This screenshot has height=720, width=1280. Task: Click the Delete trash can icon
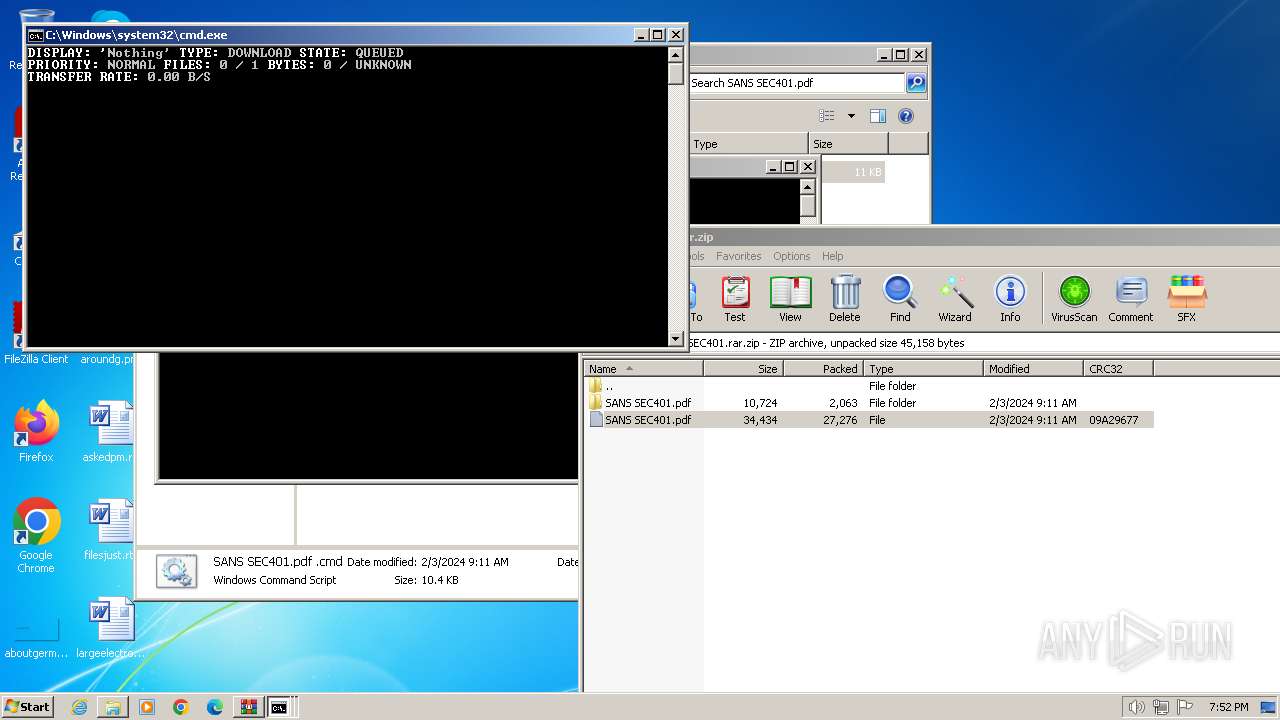pos(845,299)
